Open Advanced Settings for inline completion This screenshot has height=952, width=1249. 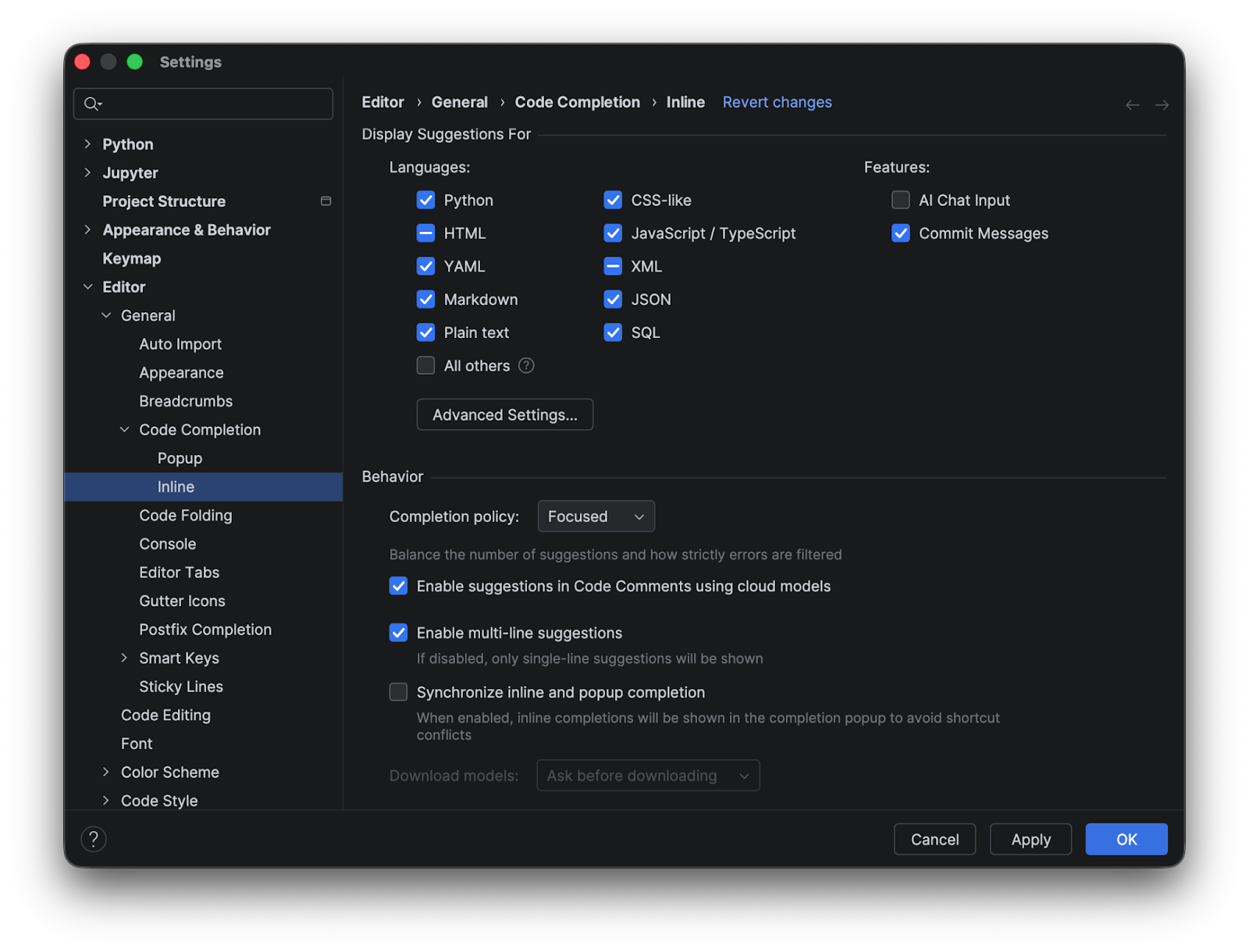point(504,414)
